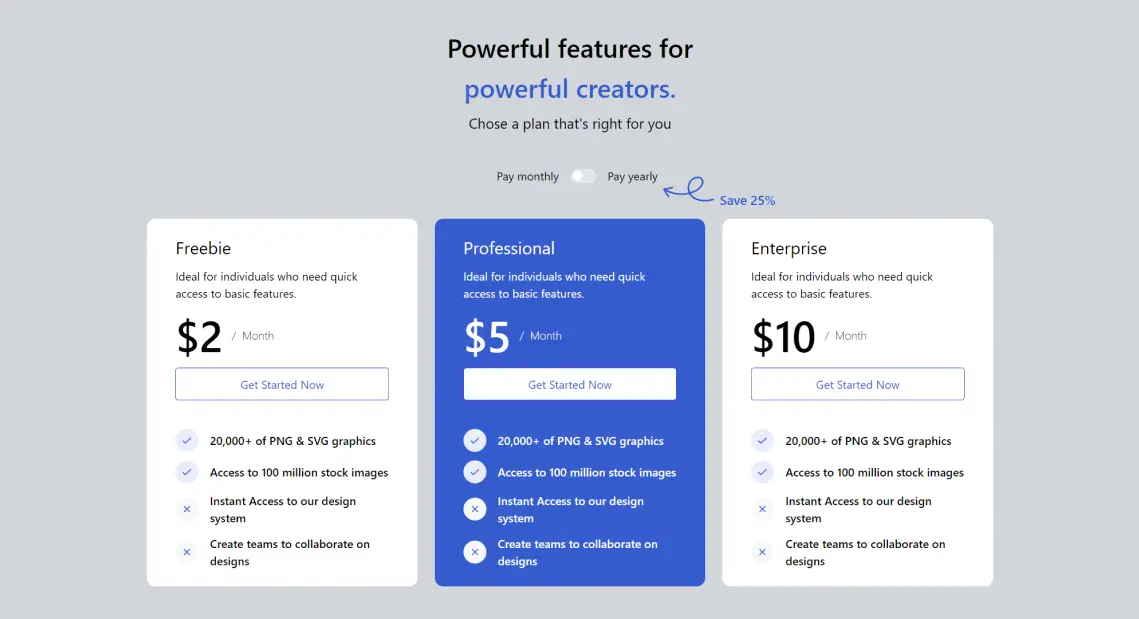Screen dimensions: 1139x619
Task: Click Freebie checkmark beside PNG & SVG graphics
Action: 187,440
